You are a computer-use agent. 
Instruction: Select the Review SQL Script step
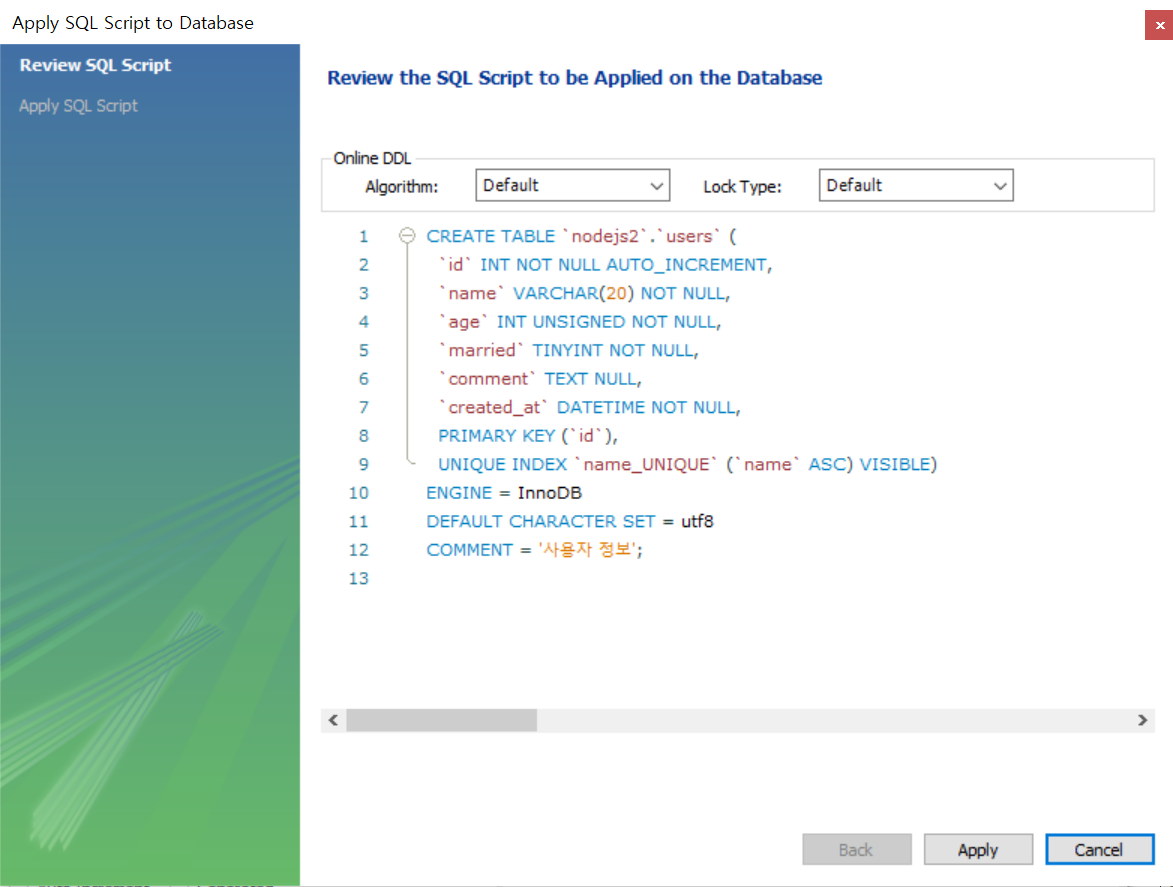click(95, 65)
